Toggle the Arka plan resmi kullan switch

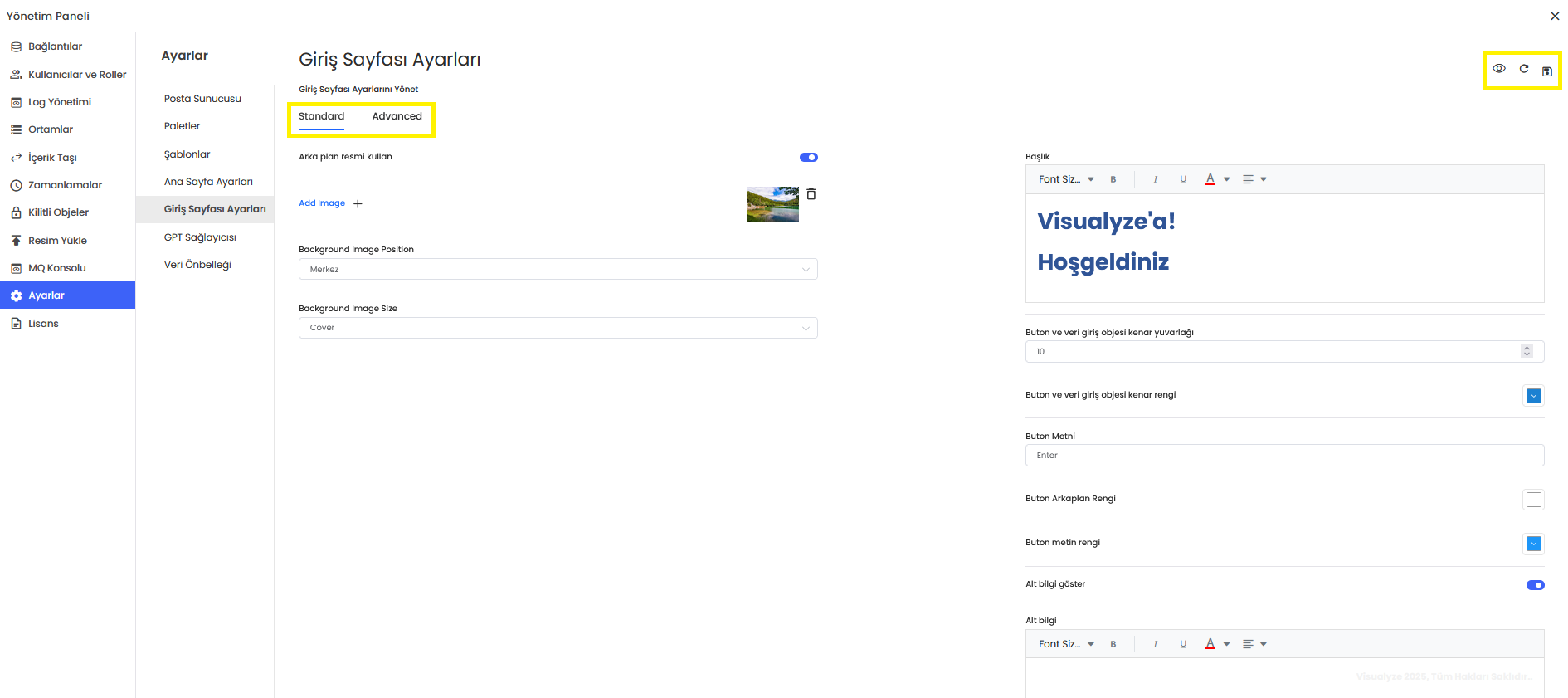(808, 158)
